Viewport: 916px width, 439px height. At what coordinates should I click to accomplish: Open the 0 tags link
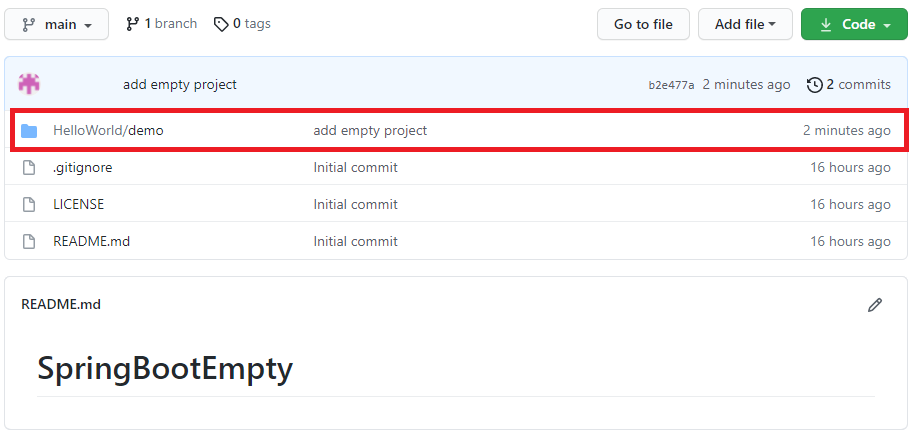coord(242,24)
